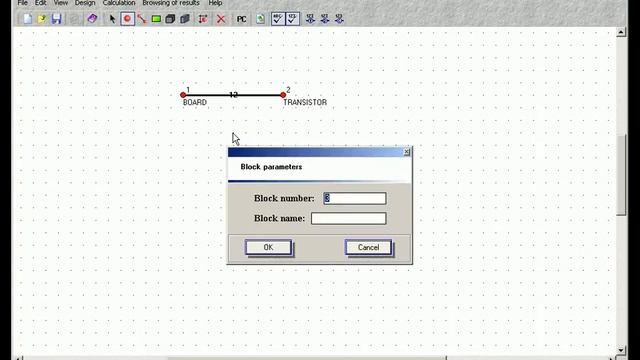The width and height of the screenshot is (640, 360).
Task: Click the PC toolbar button
Action: [x=242, y=19]
